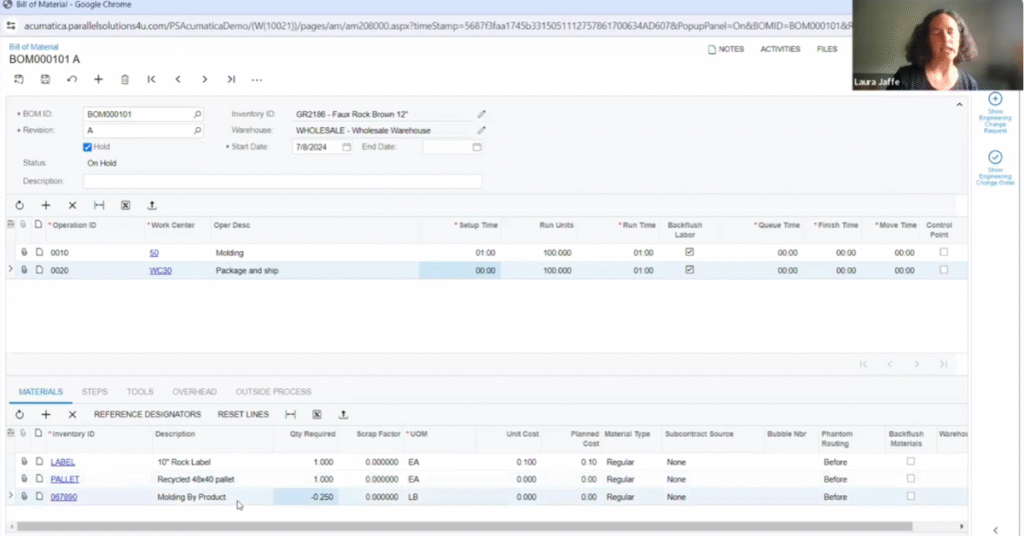Toggle Backflush Labor for the Molding operation

689,253
